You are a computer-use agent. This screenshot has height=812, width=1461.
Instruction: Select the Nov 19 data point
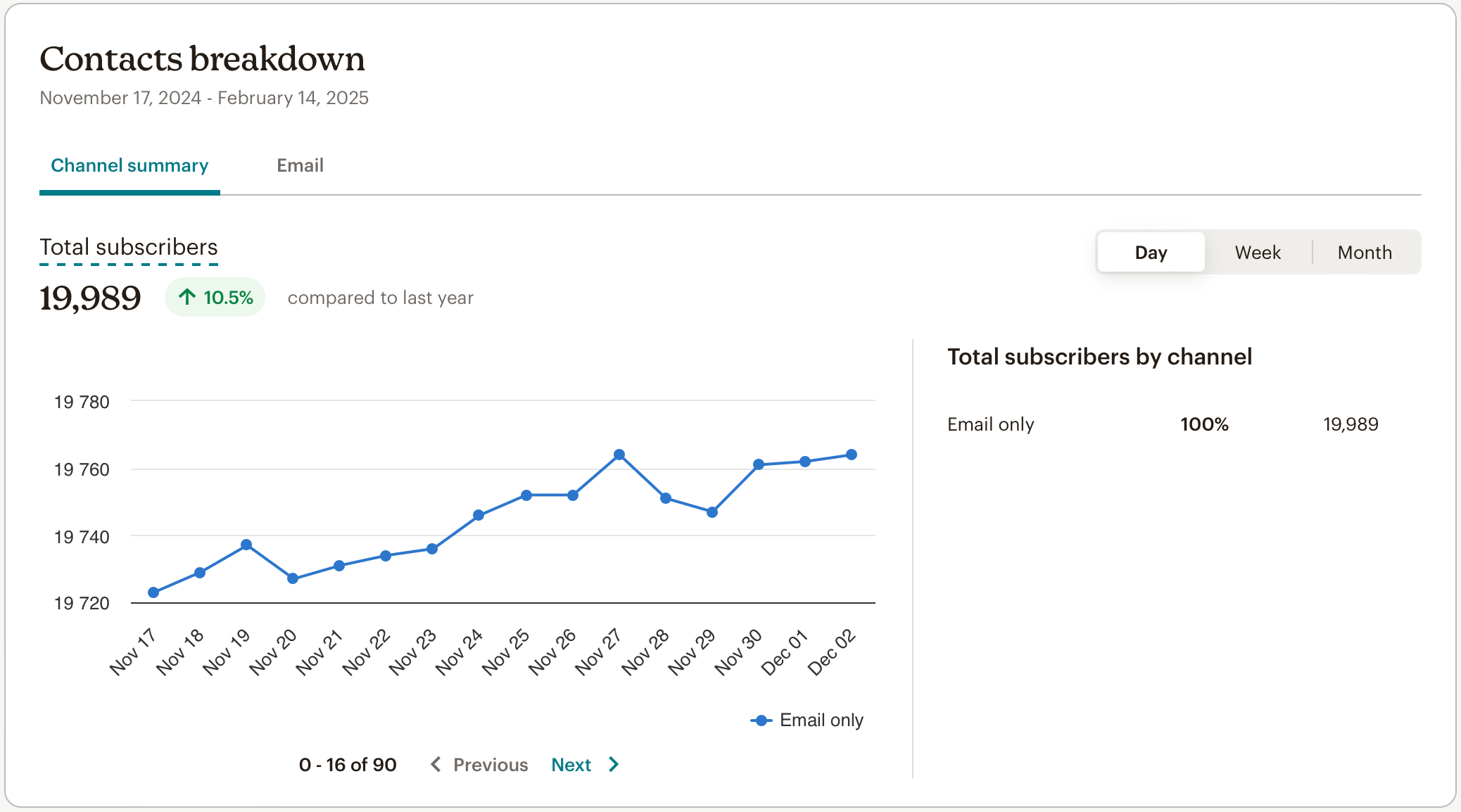click(246, 545)
